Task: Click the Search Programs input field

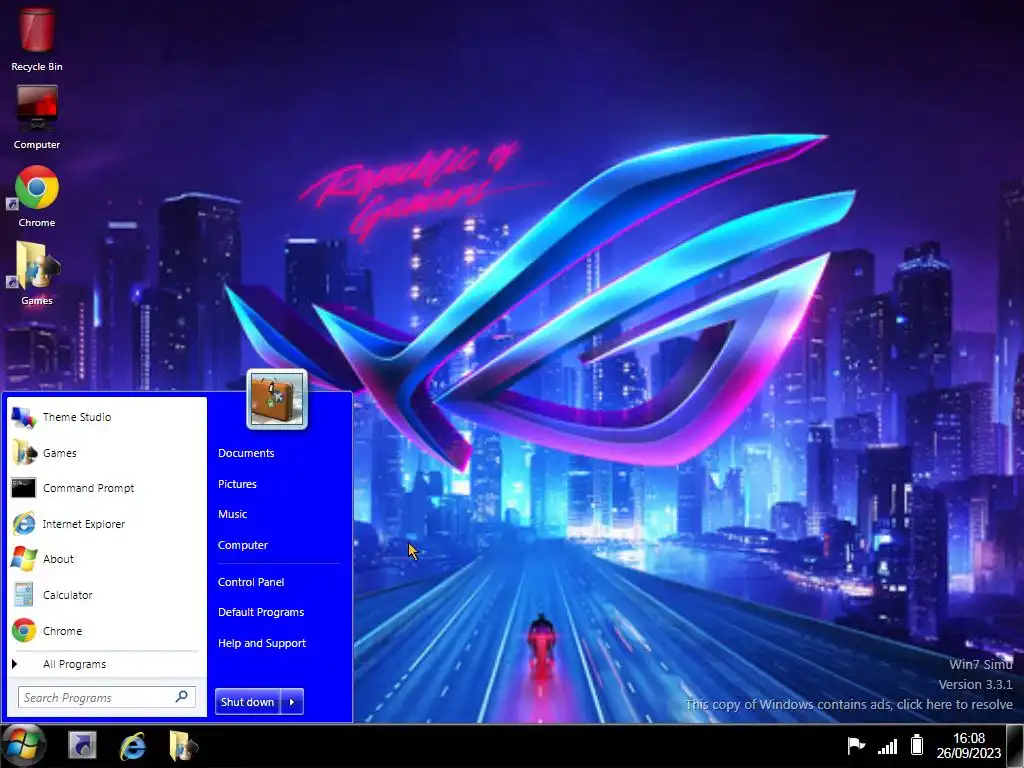Action: click(x=106, y=697)
